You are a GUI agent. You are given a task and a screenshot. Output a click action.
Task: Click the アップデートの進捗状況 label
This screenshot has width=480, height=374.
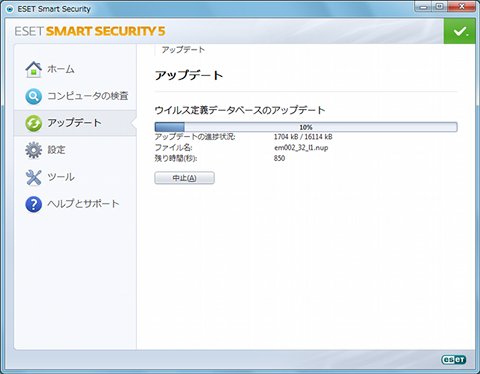(x=195, y=137)
